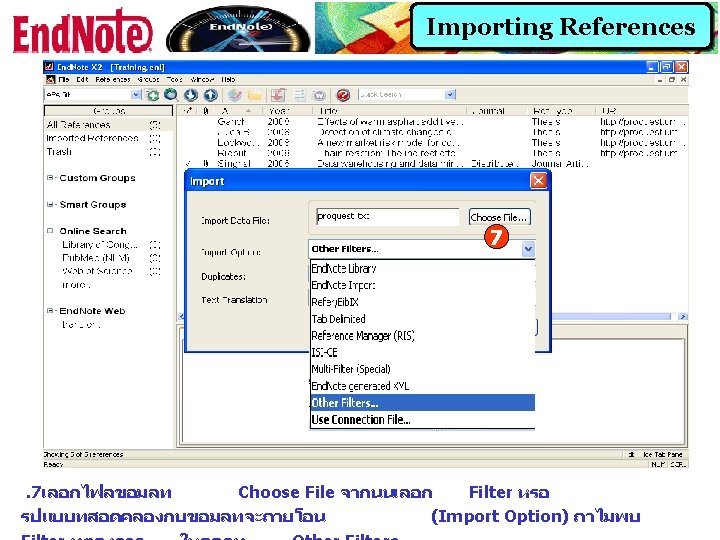Sort by the Ref Type column header
720x540 pixels.
pyautogui.click(x=561, y=111)
